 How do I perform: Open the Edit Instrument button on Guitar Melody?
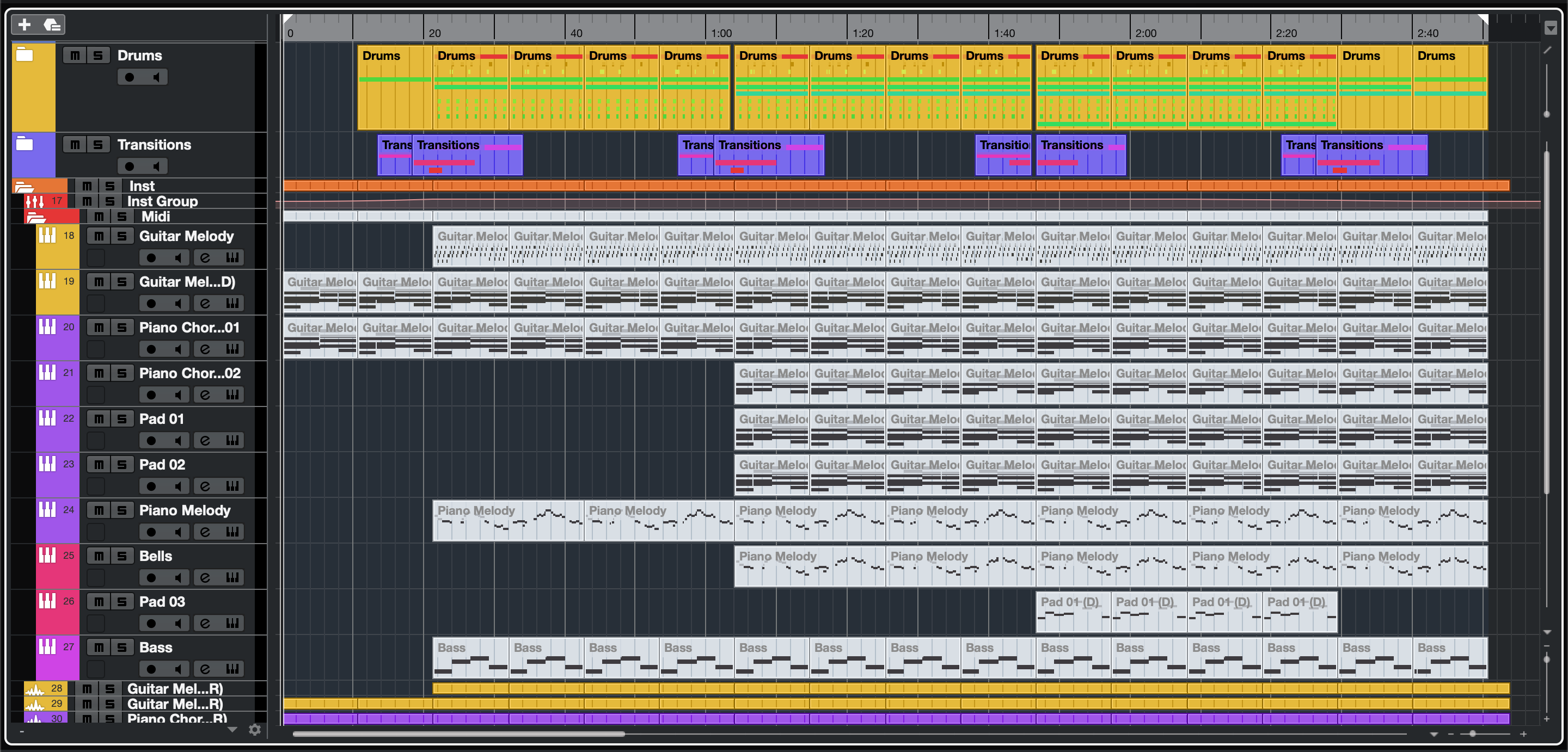pyautogui.click(x=205, y=257)
